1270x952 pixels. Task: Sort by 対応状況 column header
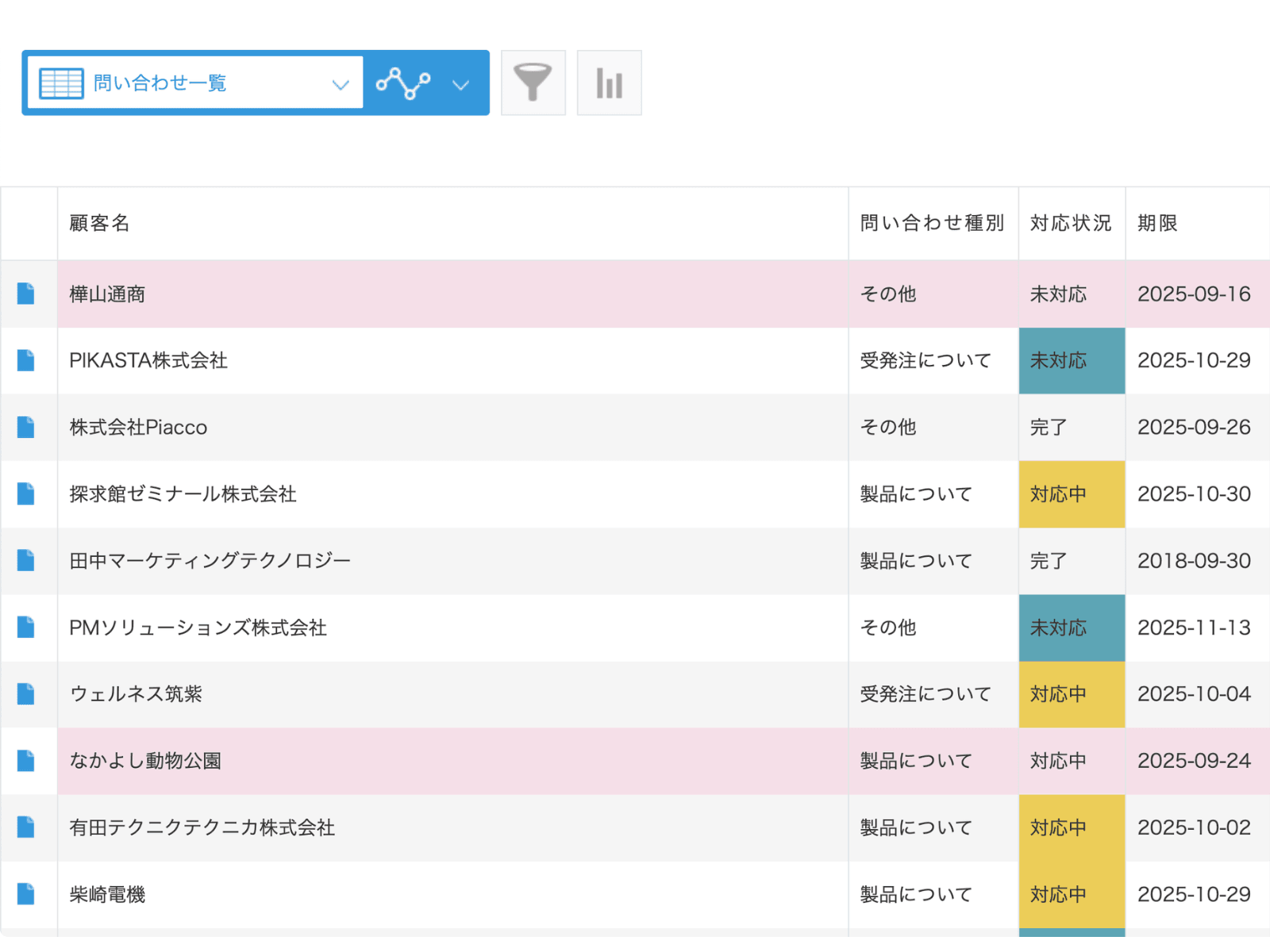1071,224
